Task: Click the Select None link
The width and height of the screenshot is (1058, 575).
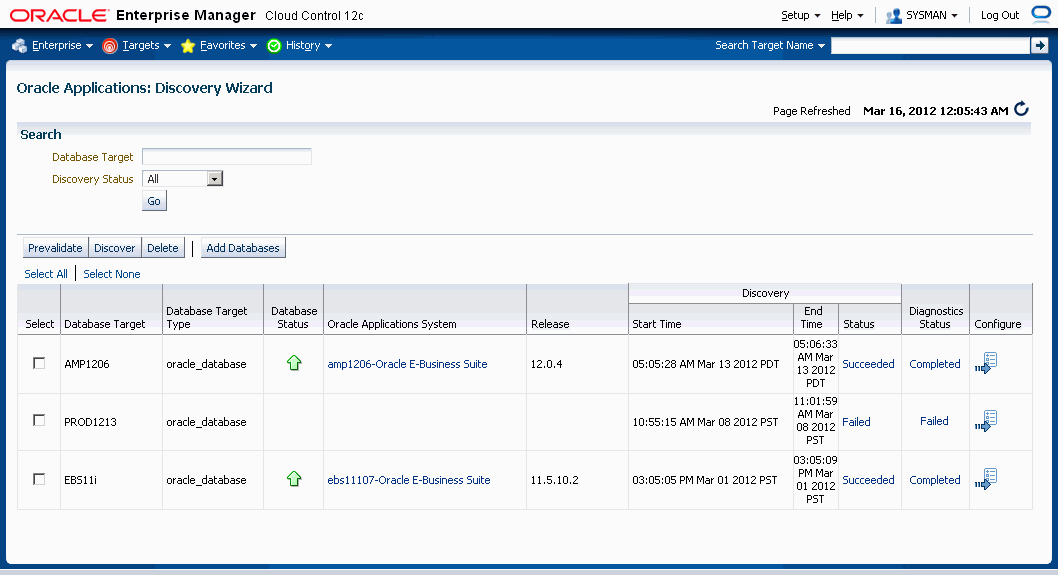Action: pyautogui.click(x=112, y=274)
